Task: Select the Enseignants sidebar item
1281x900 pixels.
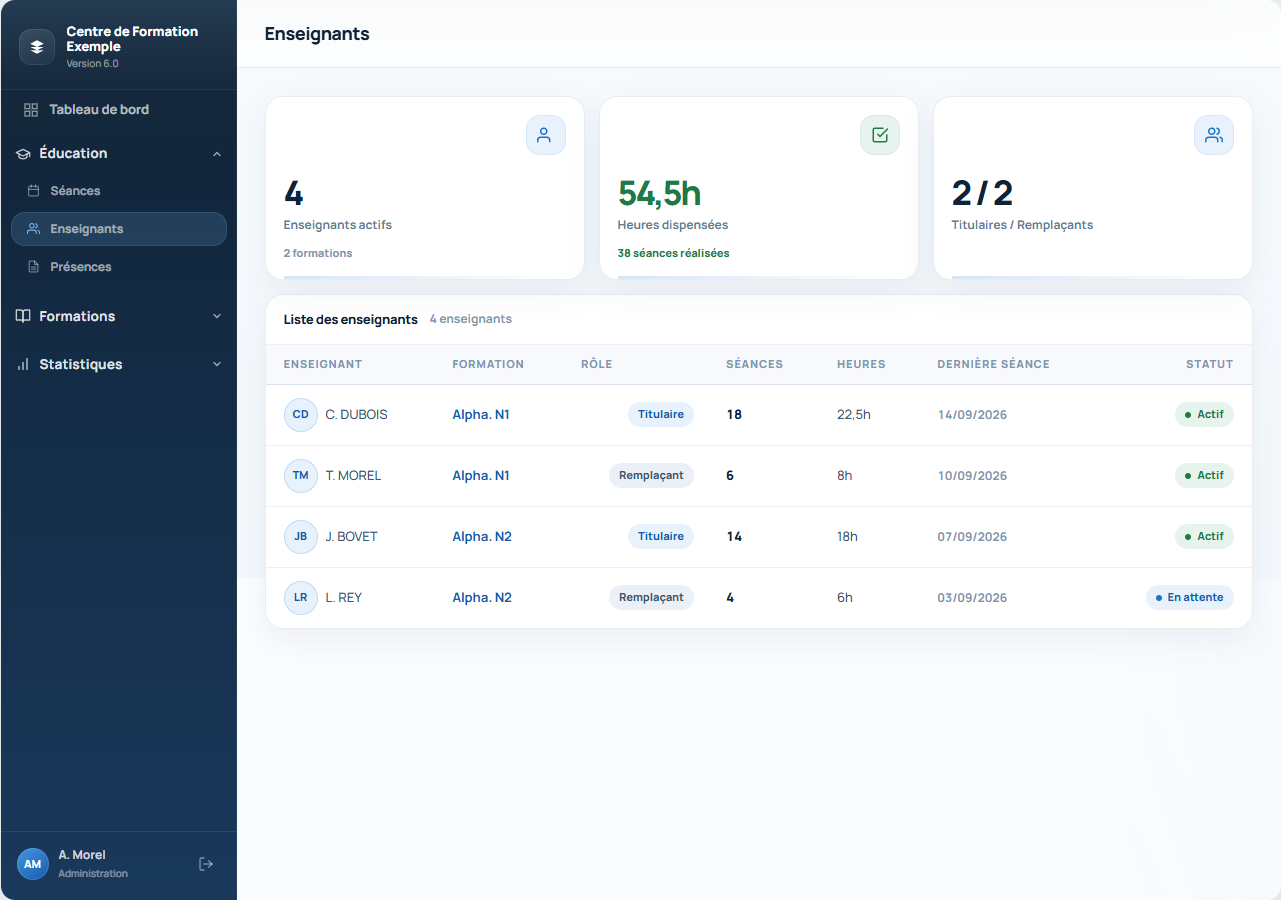Action: point(119,229)
